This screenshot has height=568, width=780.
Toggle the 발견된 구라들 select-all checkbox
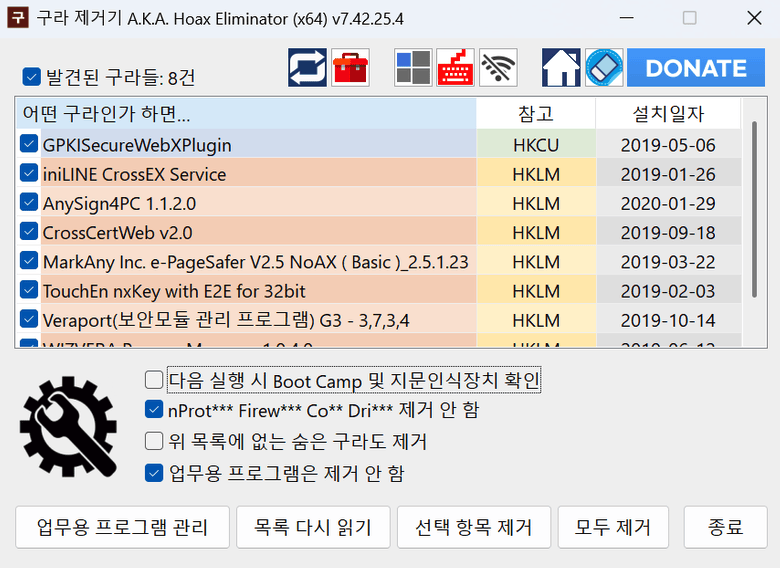31,77
